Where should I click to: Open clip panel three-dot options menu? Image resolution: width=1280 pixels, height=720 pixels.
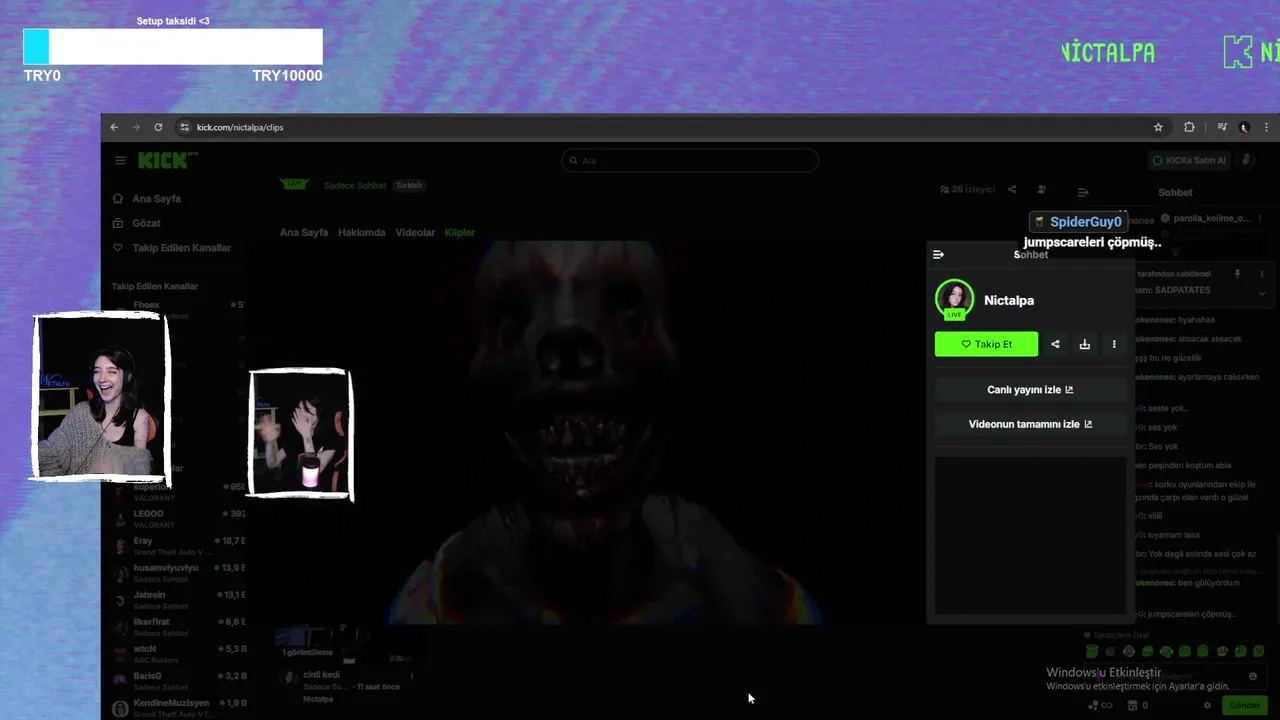(1114, 344)
